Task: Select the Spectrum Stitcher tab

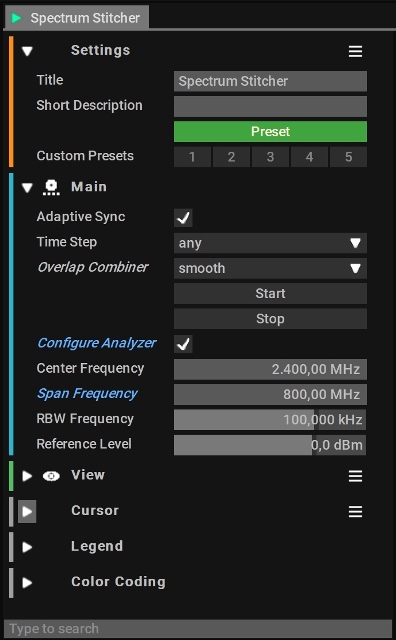Action: [x=77, y=18]
